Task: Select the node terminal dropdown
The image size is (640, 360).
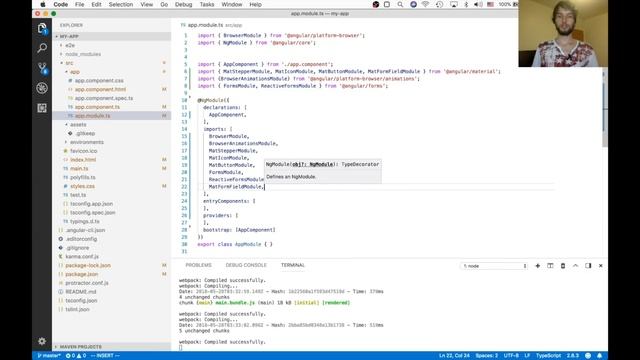Action: tap(494, 266)
